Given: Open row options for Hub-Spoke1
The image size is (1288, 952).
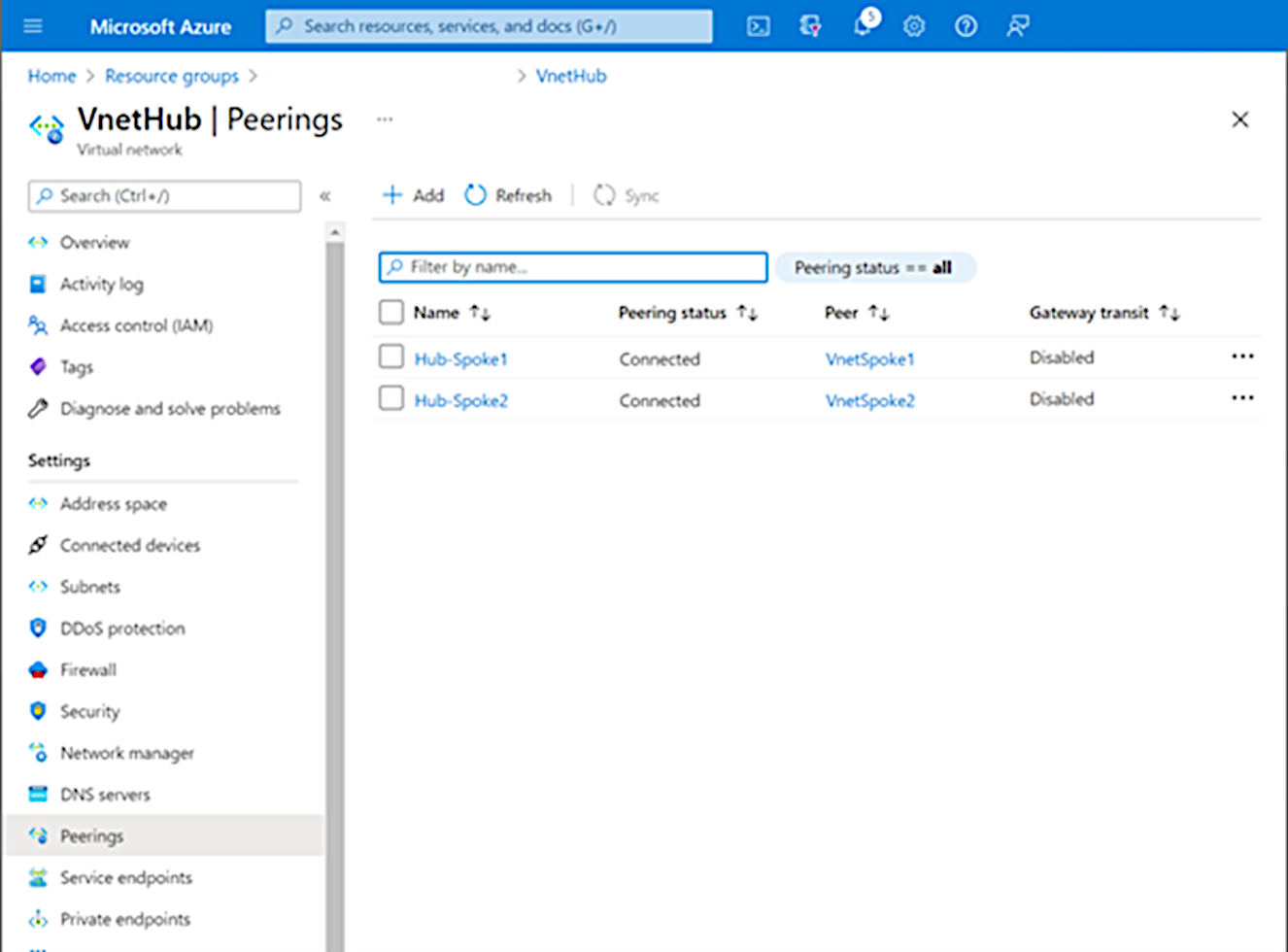Looking at the screenshot, I should click(x=1242, y=357).
